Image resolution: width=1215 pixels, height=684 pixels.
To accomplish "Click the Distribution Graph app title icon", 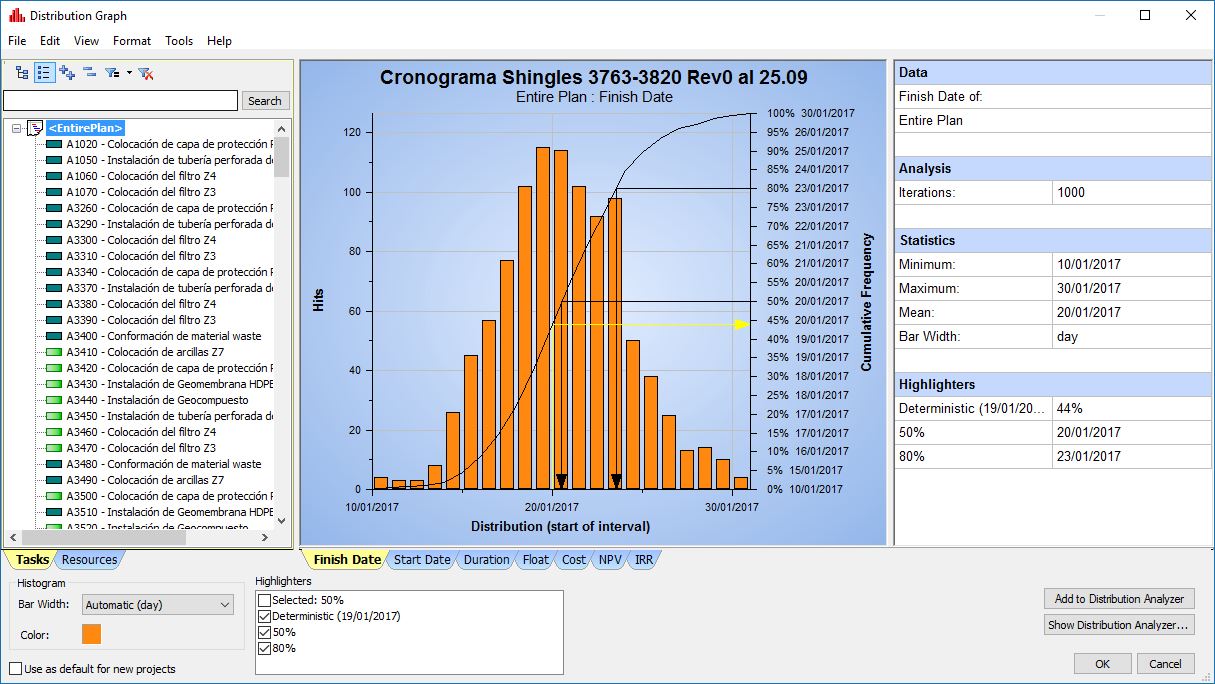I will point(16,16).
